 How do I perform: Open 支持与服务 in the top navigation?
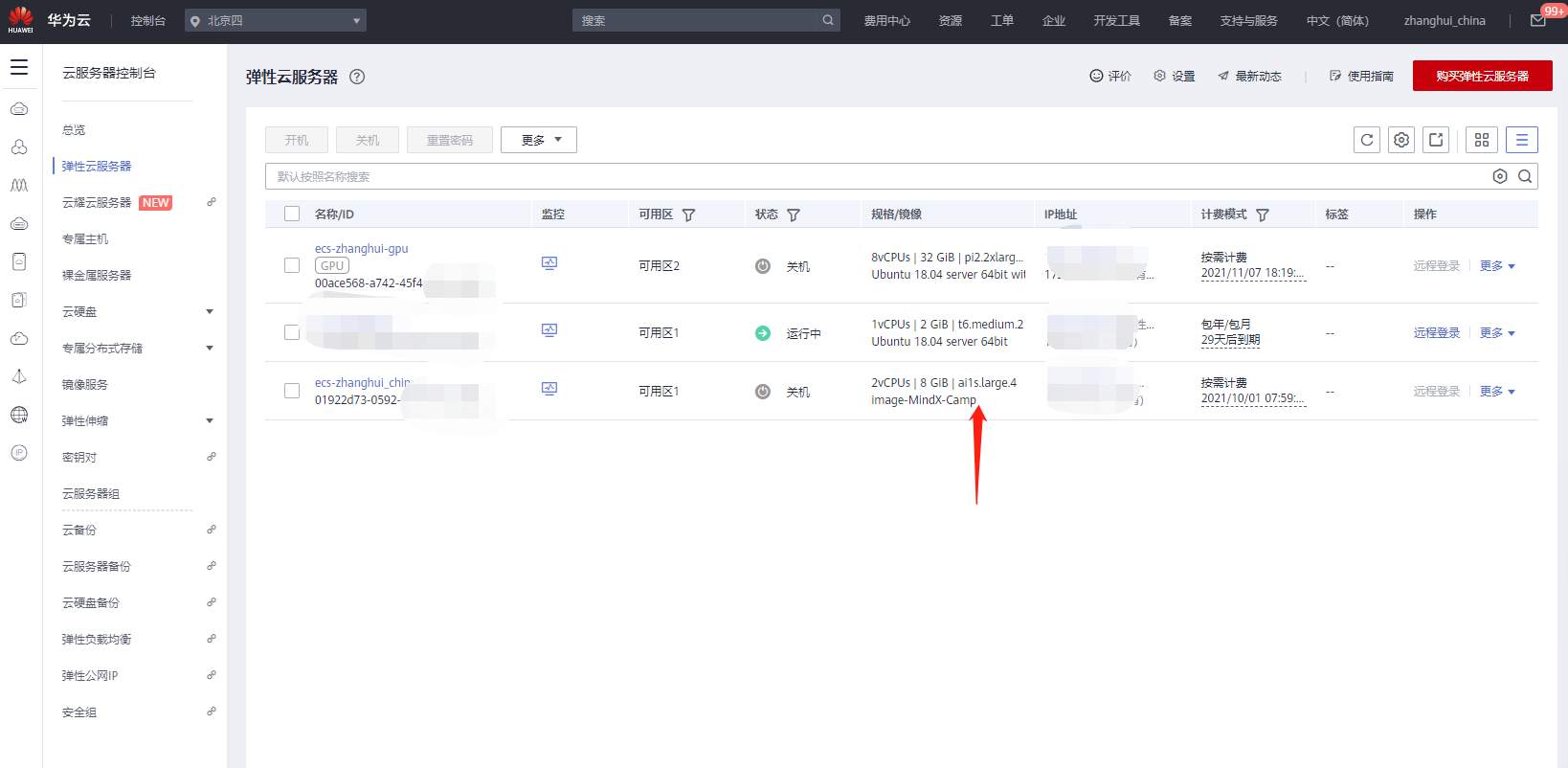tap(1249, 20)
